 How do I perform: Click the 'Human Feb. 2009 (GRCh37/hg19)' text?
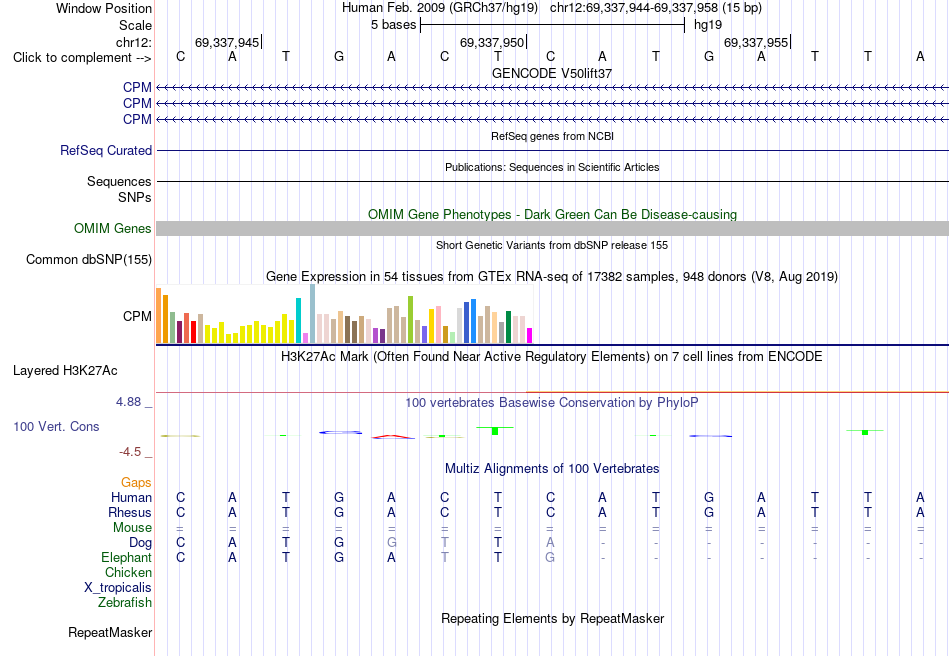[x=439, y=8]
